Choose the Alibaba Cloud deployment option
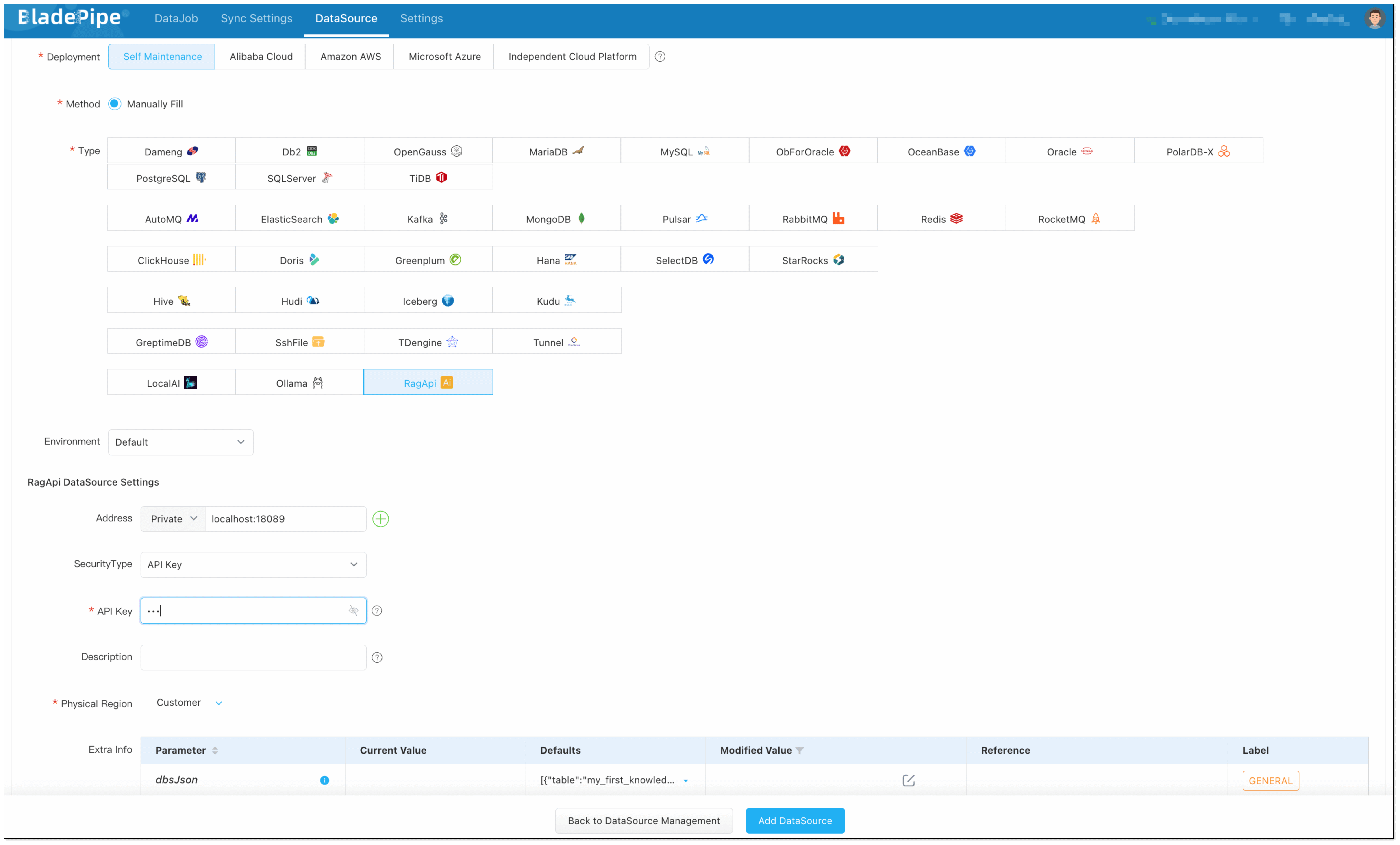Image resolution: width=1400 pixels, height=845 pixels. click(261, 56)
